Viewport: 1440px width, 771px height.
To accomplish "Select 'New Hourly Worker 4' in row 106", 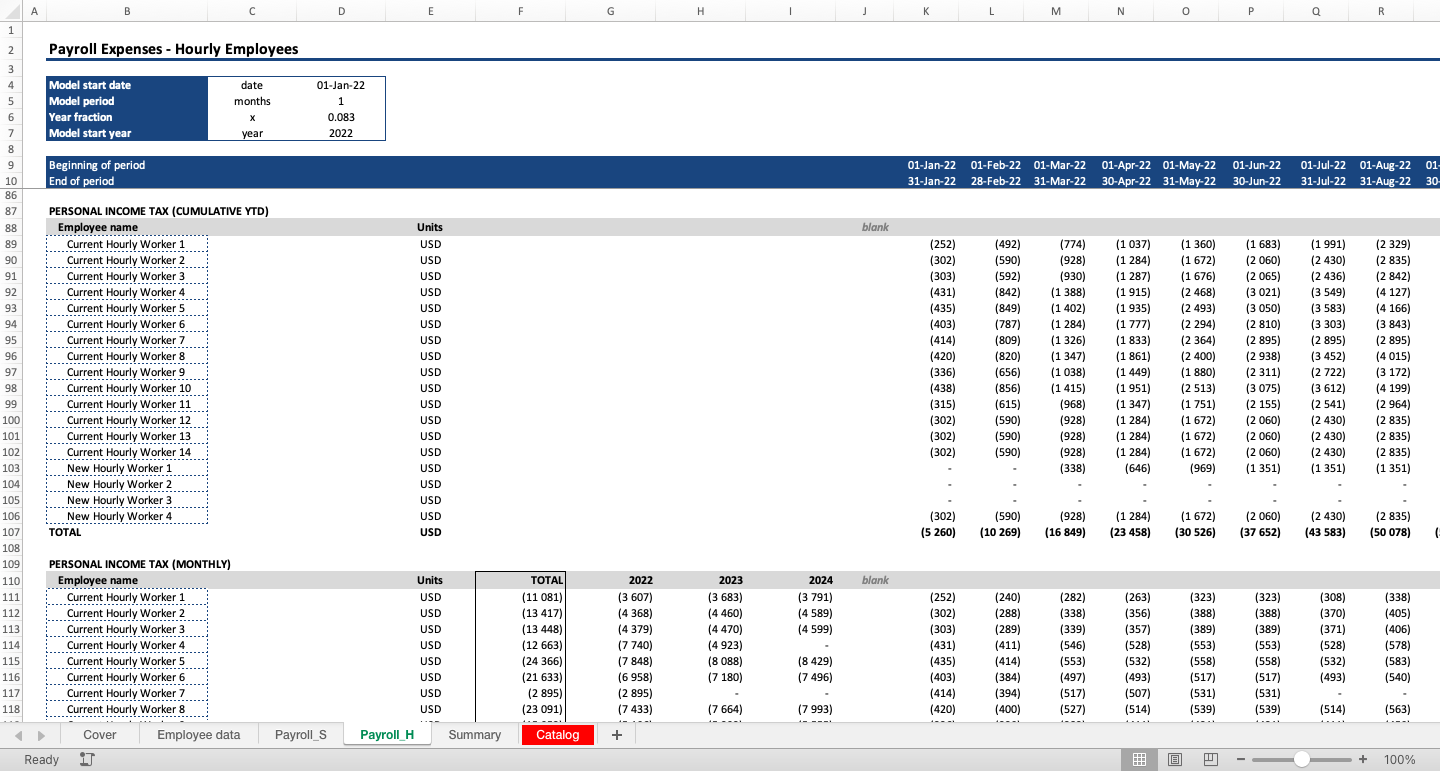I will pyautogui.click(x=127, y=516).
